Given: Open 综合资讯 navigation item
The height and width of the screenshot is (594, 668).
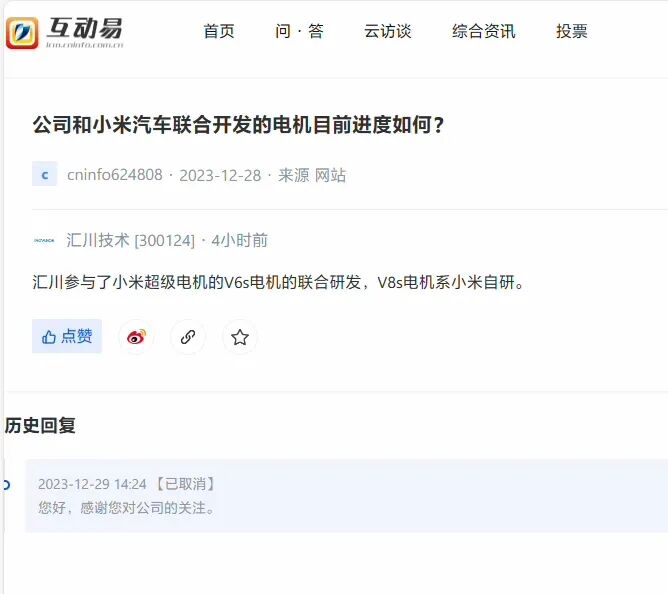Looking at the screenshot, I should click(484, 31).
